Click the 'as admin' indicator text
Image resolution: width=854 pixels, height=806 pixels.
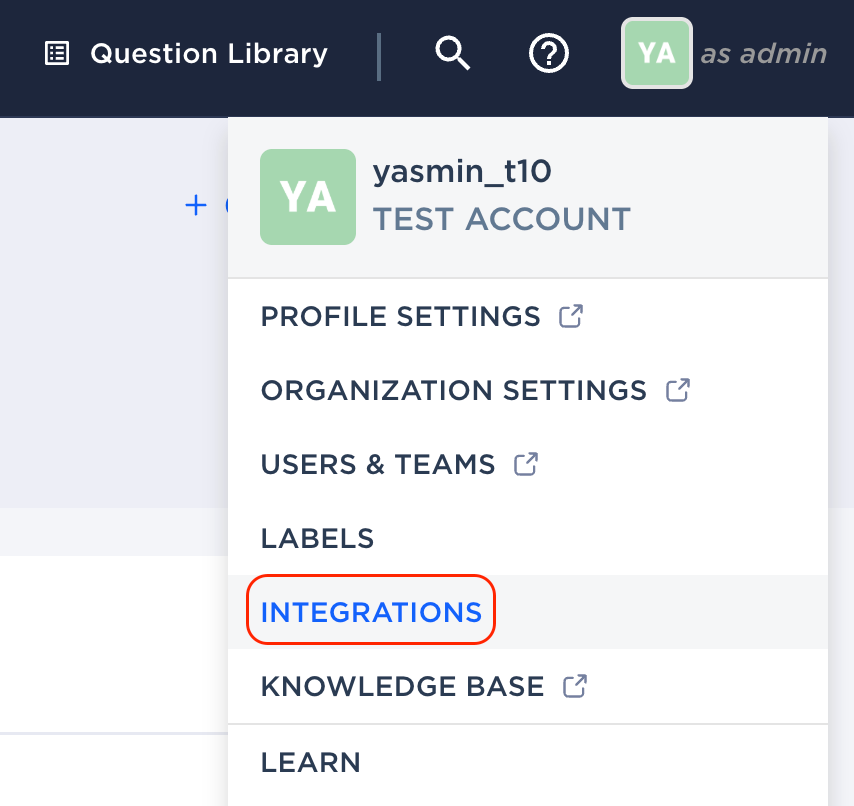click(763, 53)
